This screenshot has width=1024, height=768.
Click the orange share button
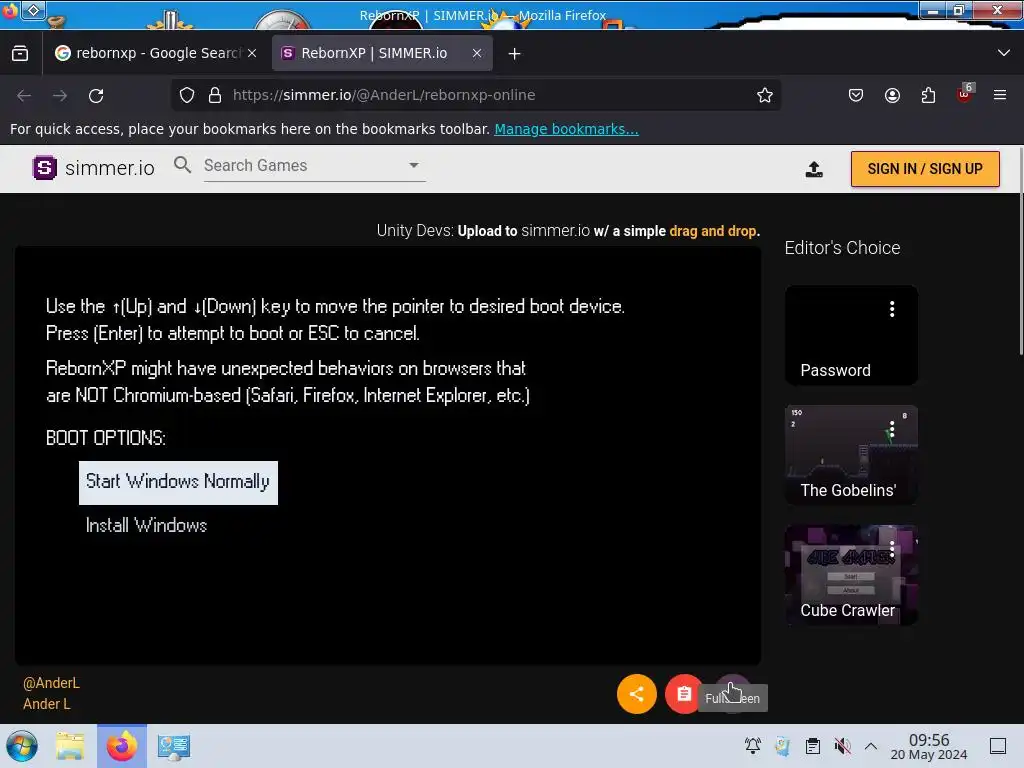tap(637, 694)
